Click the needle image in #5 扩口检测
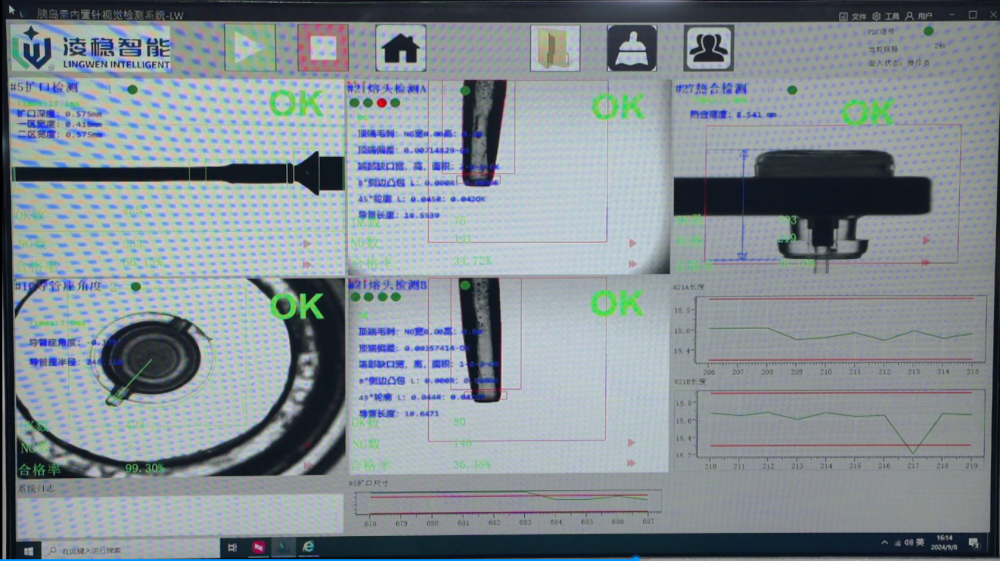 179,173
